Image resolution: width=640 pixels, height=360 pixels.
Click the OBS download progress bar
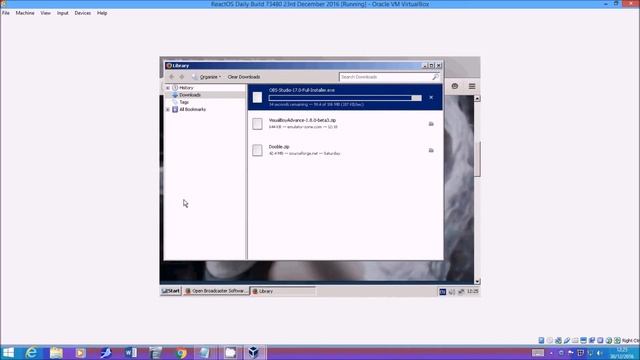[x=345, y=98]
